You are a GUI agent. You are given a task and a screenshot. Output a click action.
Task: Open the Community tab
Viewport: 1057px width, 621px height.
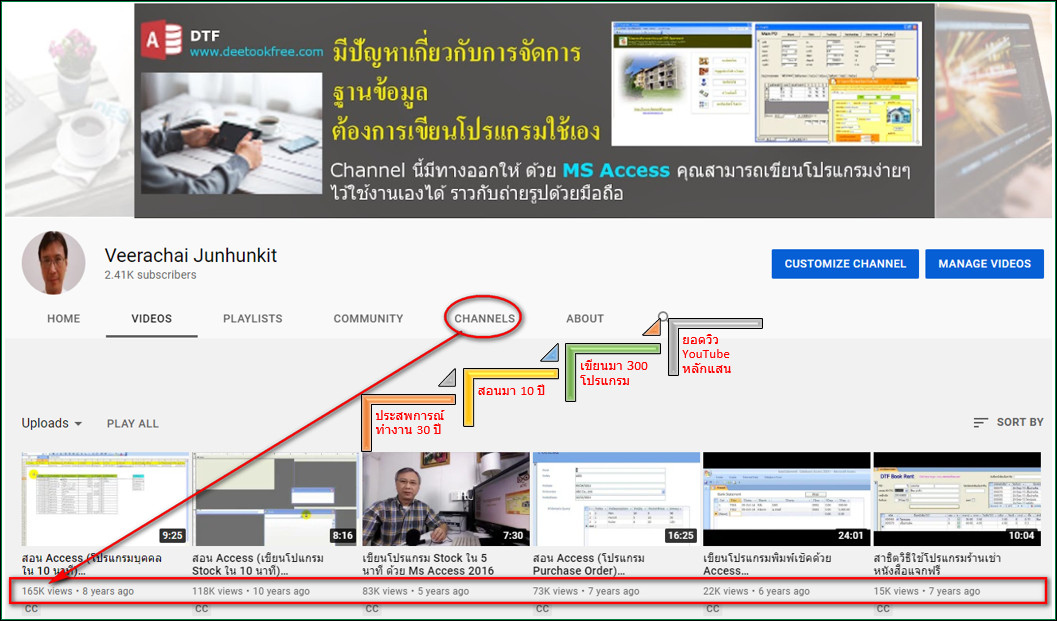tap(368, 318)
